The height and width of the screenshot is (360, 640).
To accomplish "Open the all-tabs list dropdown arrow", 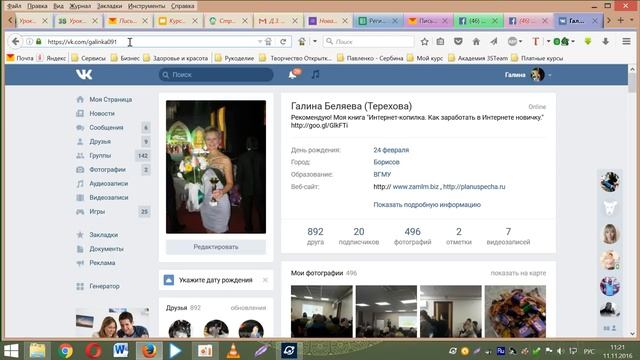I will click(x=631, y=20).
